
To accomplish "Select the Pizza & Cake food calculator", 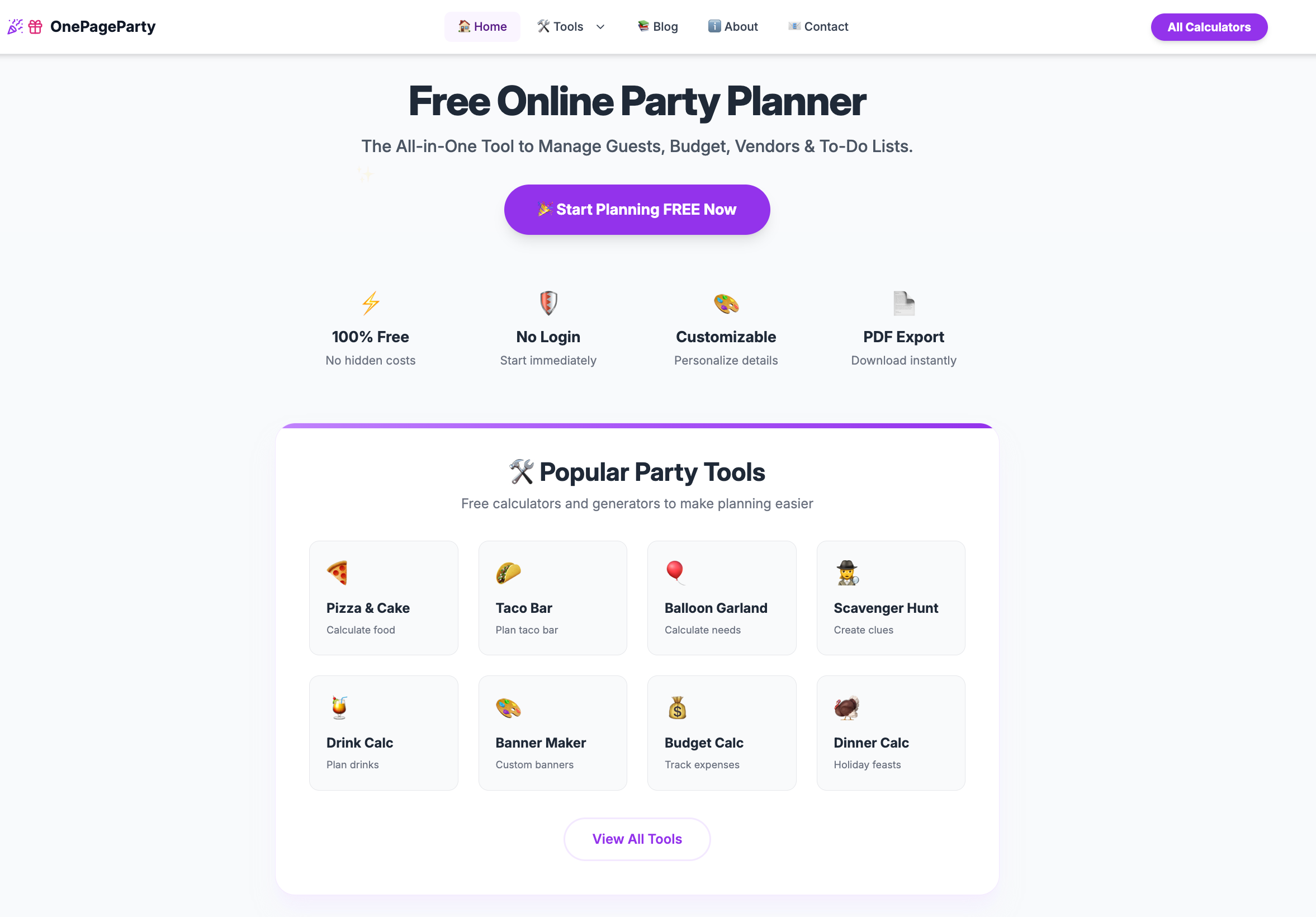I will (383, 598).
